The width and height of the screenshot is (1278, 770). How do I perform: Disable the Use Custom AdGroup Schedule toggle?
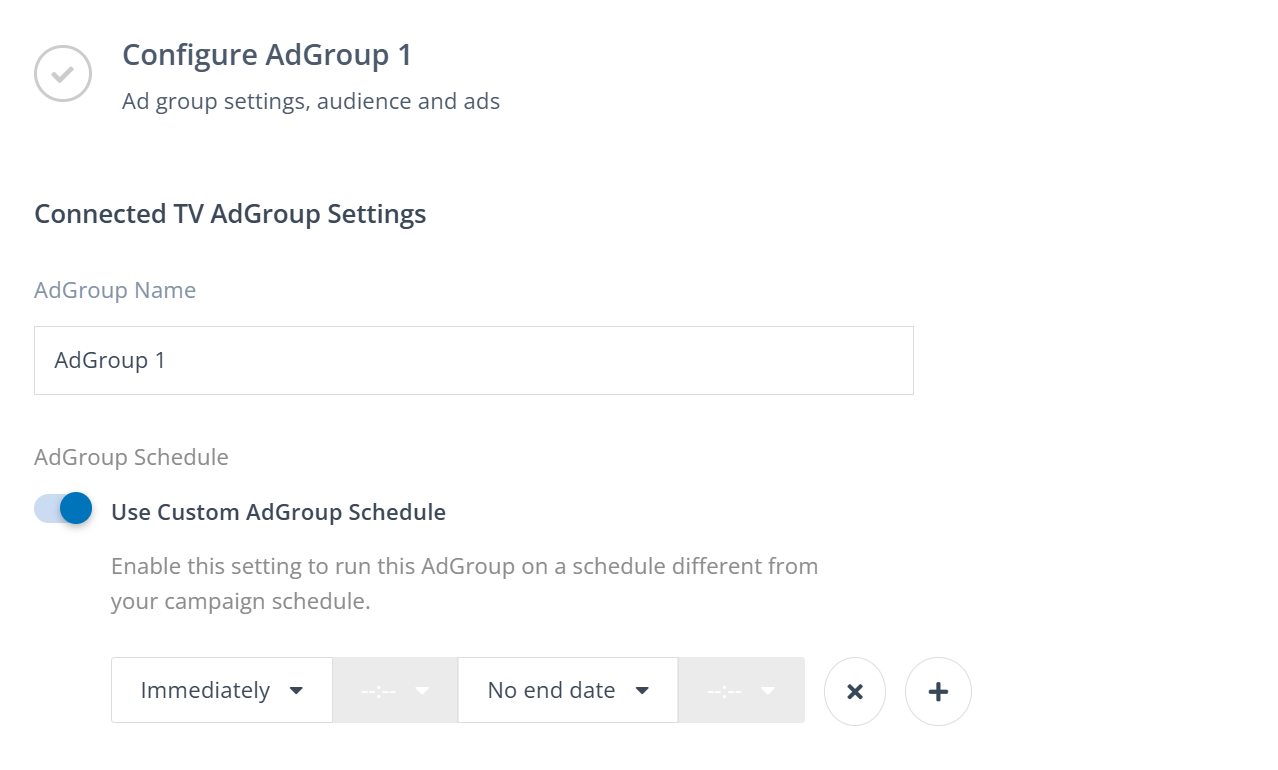(64, 509)
